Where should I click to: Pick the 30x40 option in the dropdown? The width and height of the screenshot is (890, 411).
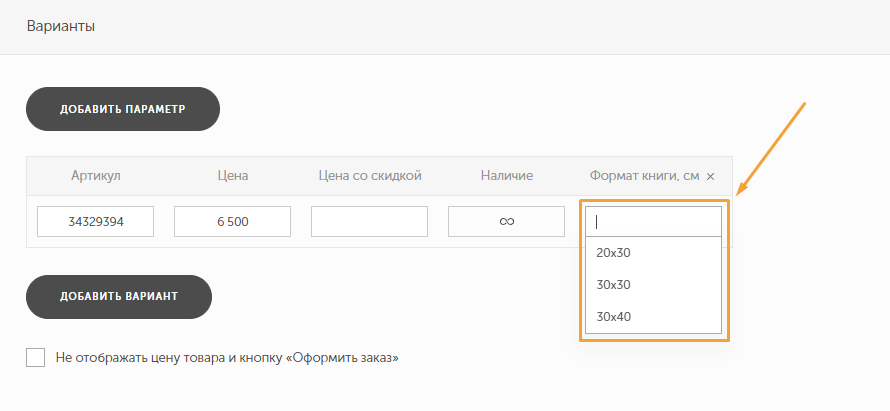[613, 317]
